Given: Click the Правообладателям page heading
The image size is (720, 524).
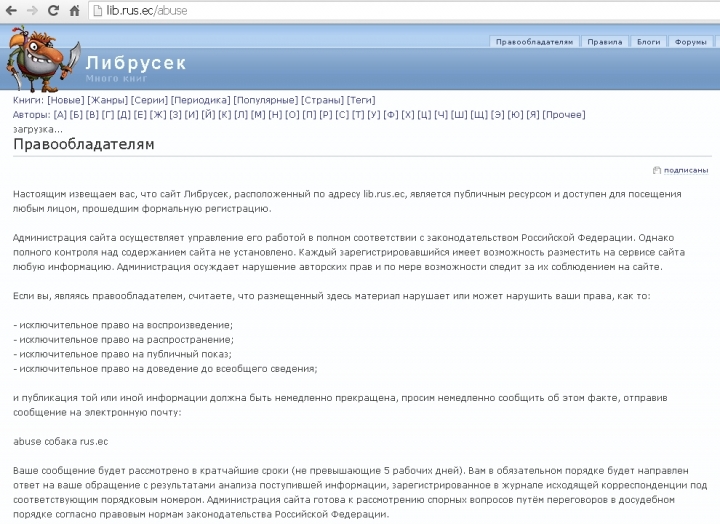Looking at the screenshot, I should pyautogui.click(x=84, y=144).
